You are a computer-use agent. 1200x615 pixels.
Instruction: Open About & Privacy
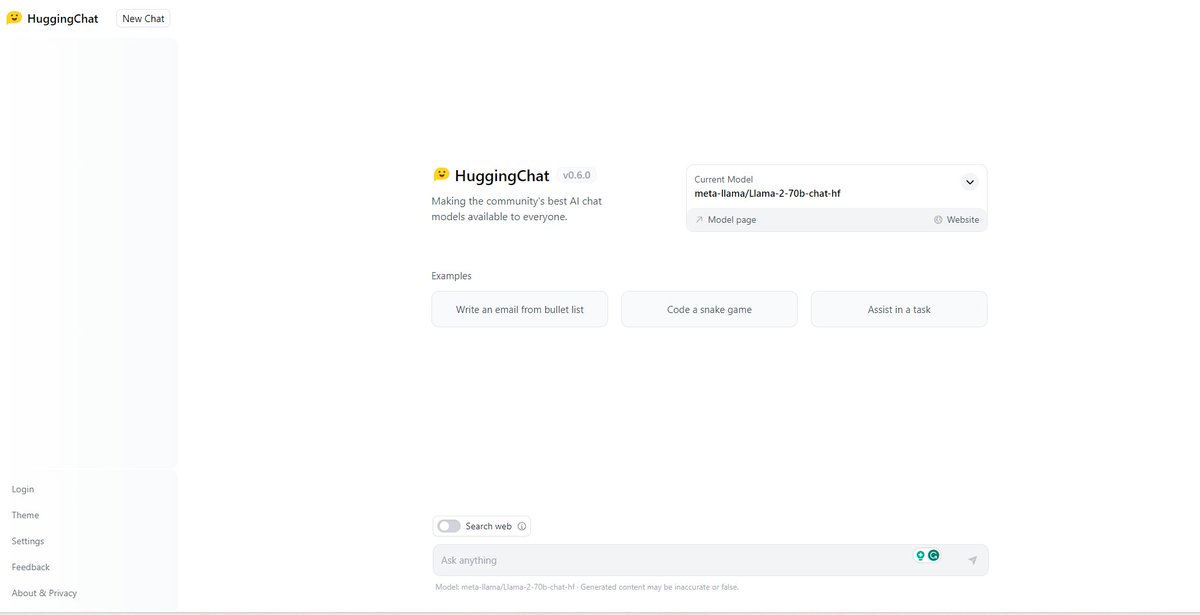pyautogui.click(x=44, y=593)
